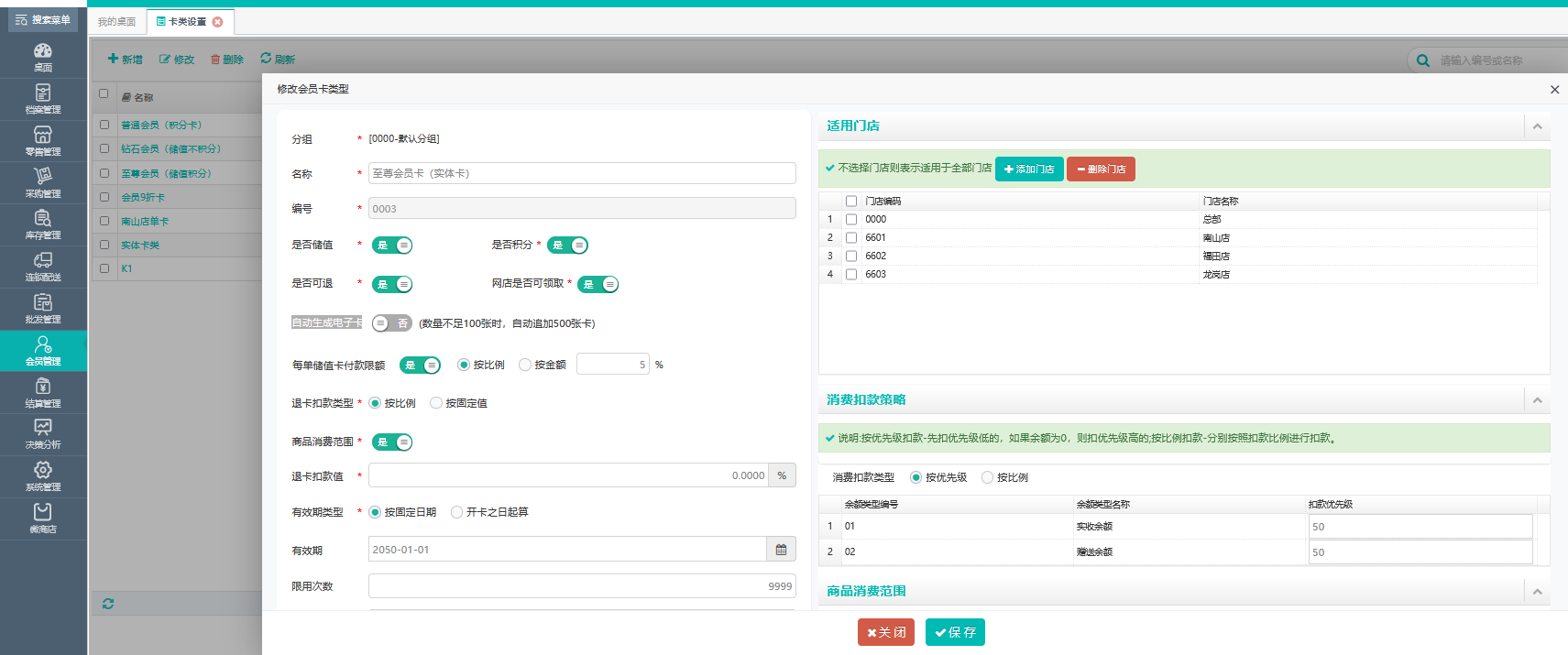Click the 有效期 date field
This screenshot has height=655, width=1568.
[x=567, y=550]
